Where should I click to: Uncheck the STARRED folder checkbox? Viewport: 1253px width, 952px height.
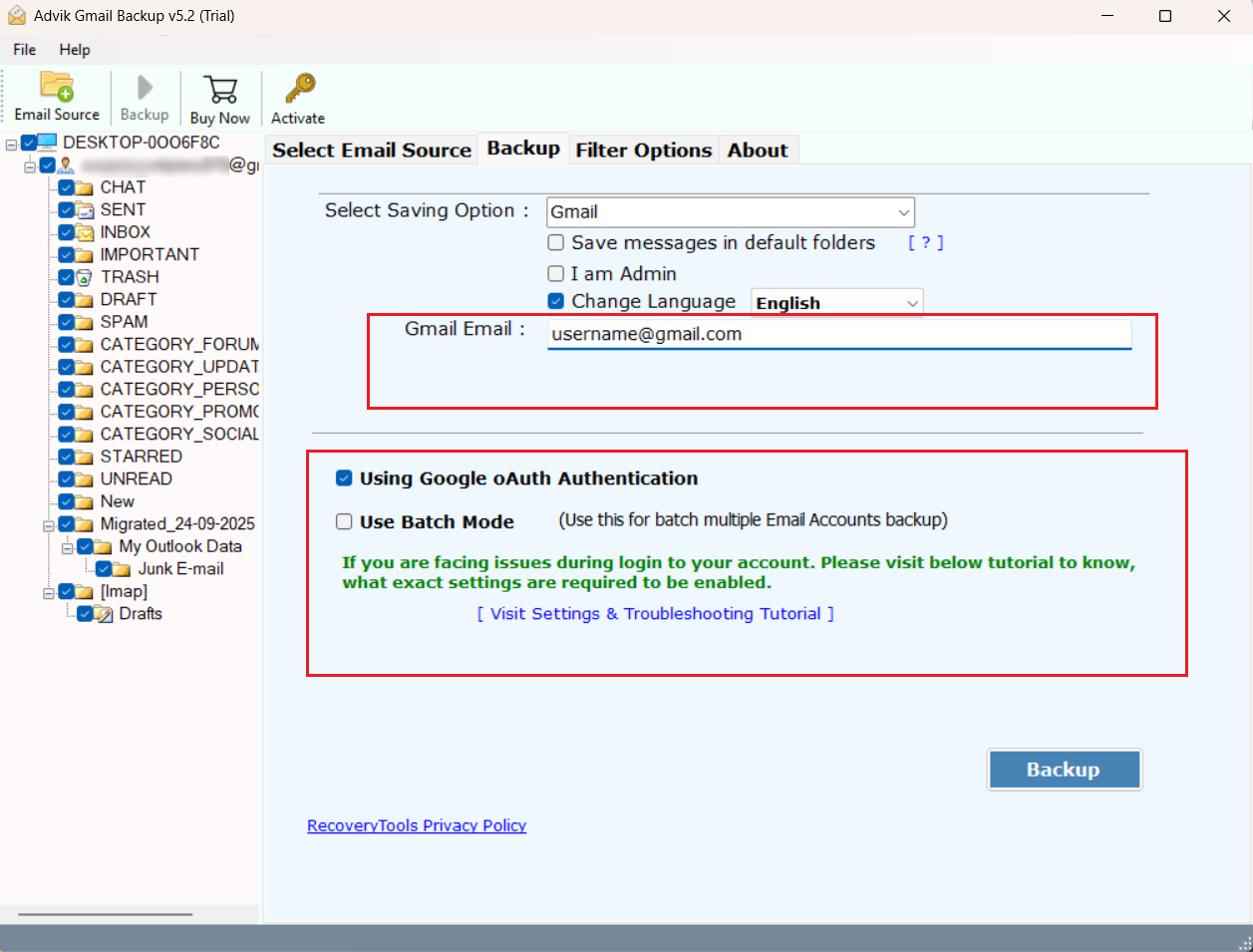point(66,457)
